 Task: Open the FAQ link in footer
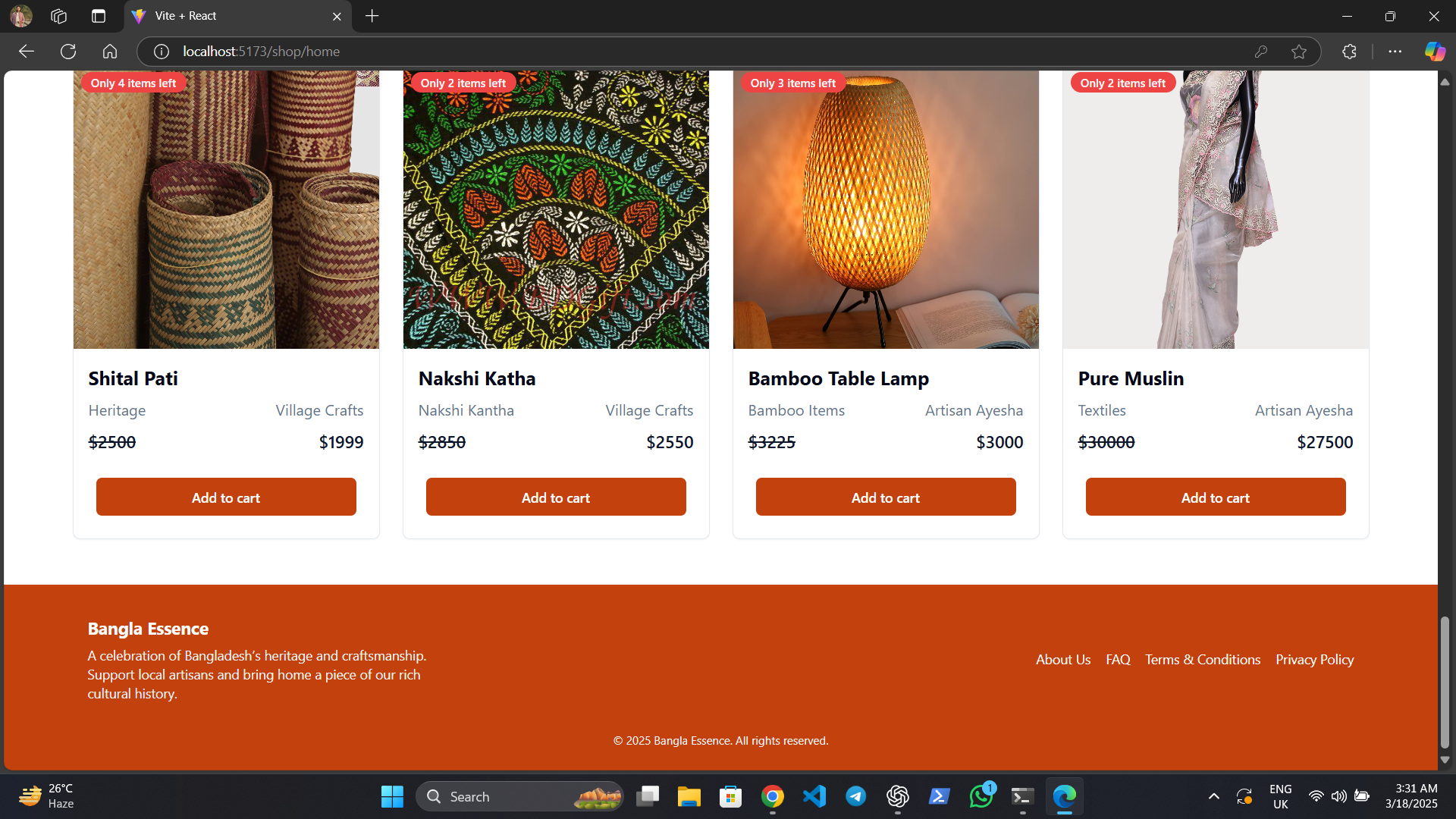[1118, 659]
